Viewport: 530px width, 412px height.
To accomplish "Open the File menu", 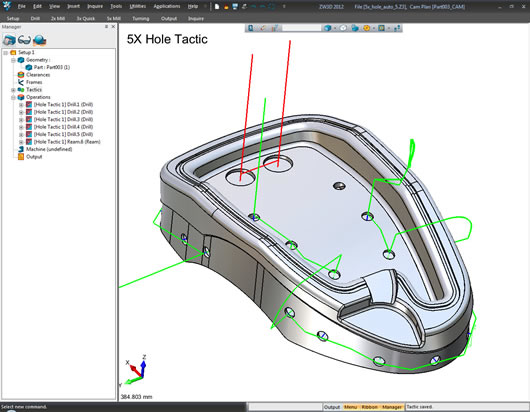I will click(x=21, y=6).
